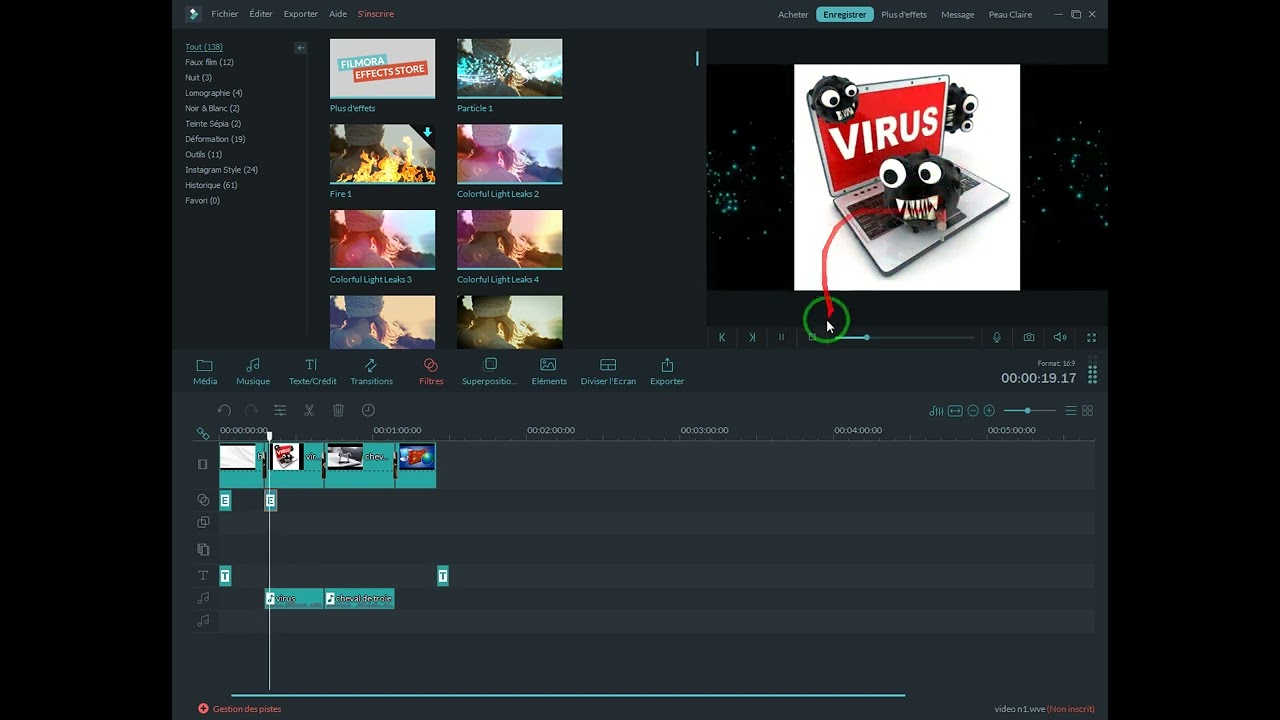Select the Noir & Blanc (2) category
This screenshot has height=720, width=1280.
(x=212, y=108)
